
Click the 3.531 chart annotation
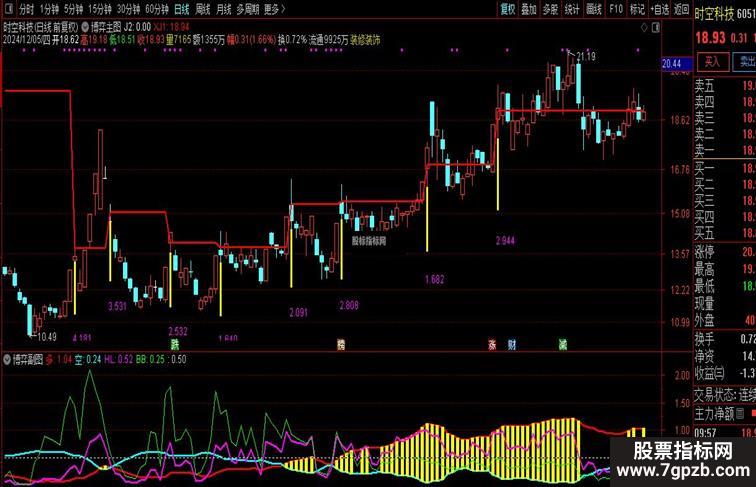click(117, 306)
